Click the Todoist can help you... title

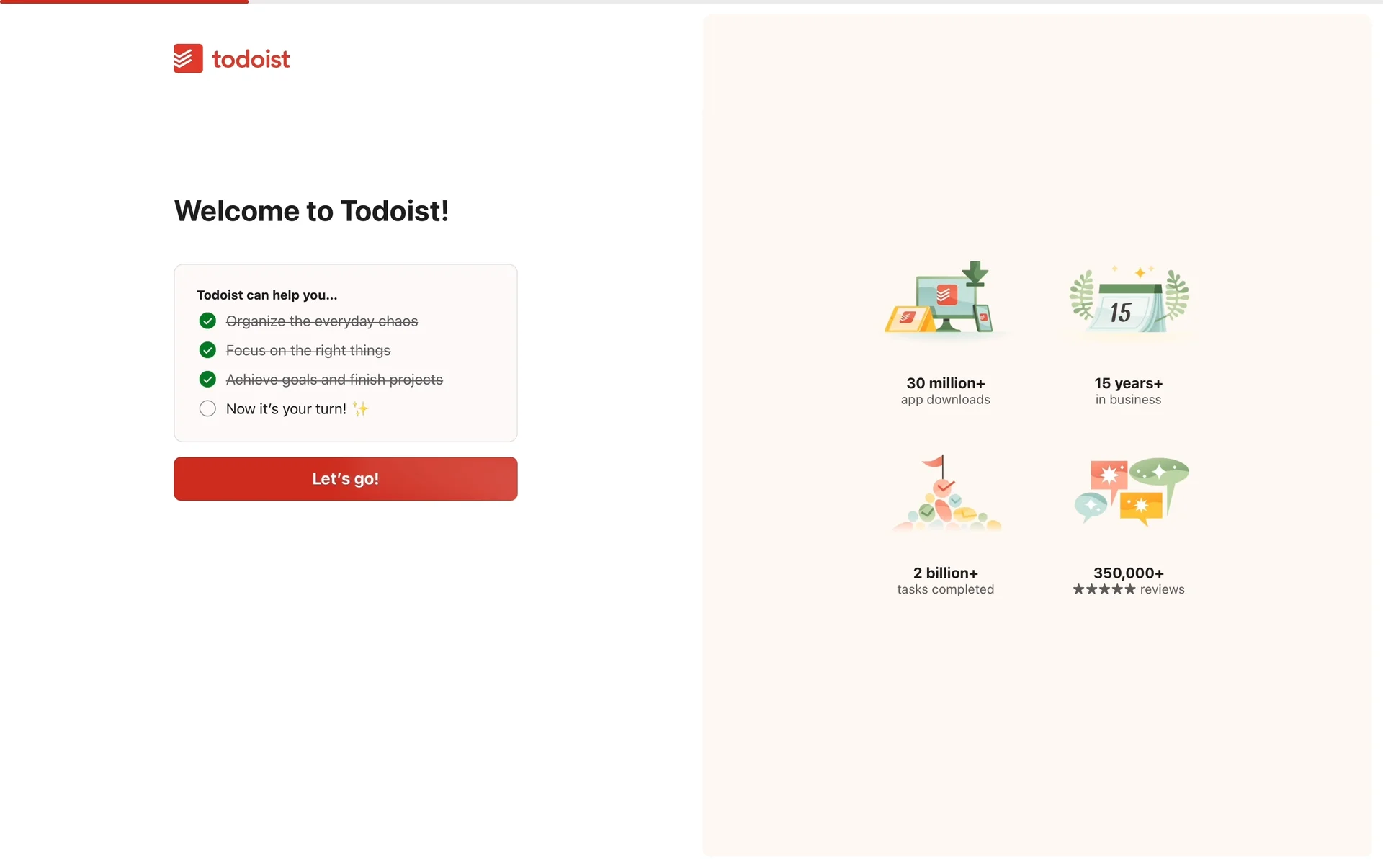coord(267,295)
